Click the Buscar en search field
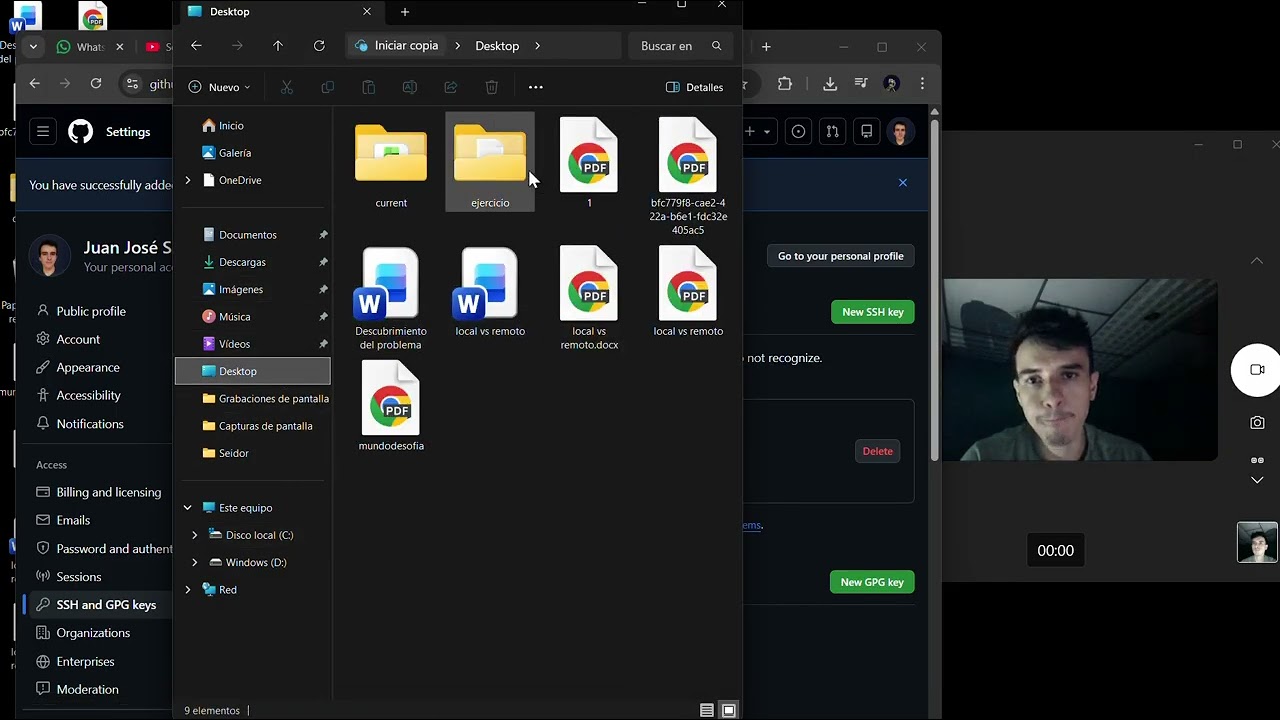 coord(682,46)
